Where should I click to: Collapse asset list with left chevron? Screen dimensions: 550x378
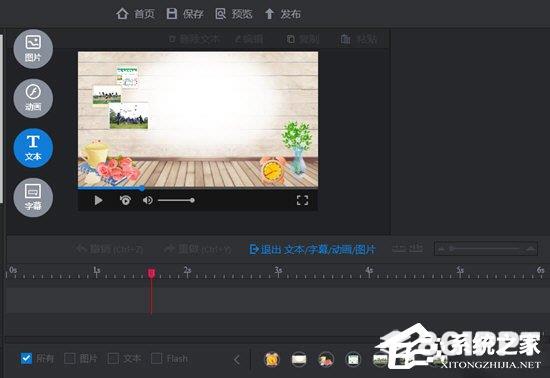pyautogui.click(x=237, y=359)
